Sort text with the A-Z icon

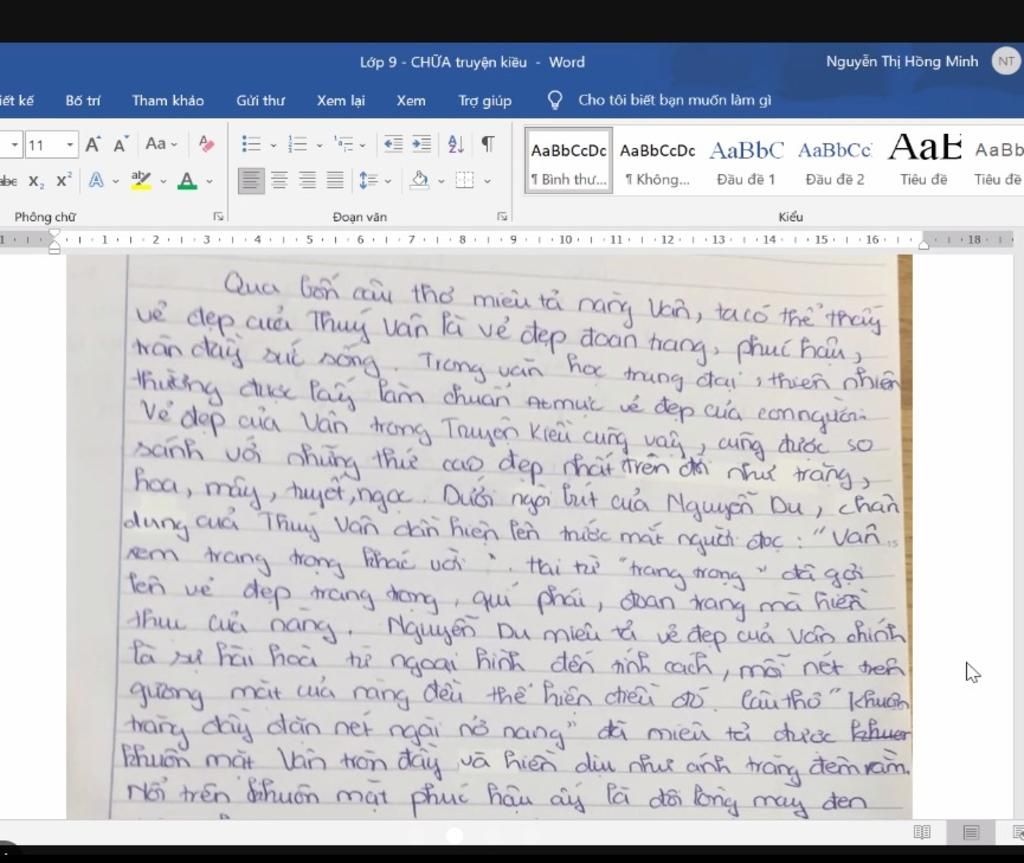tap(456, 144)
